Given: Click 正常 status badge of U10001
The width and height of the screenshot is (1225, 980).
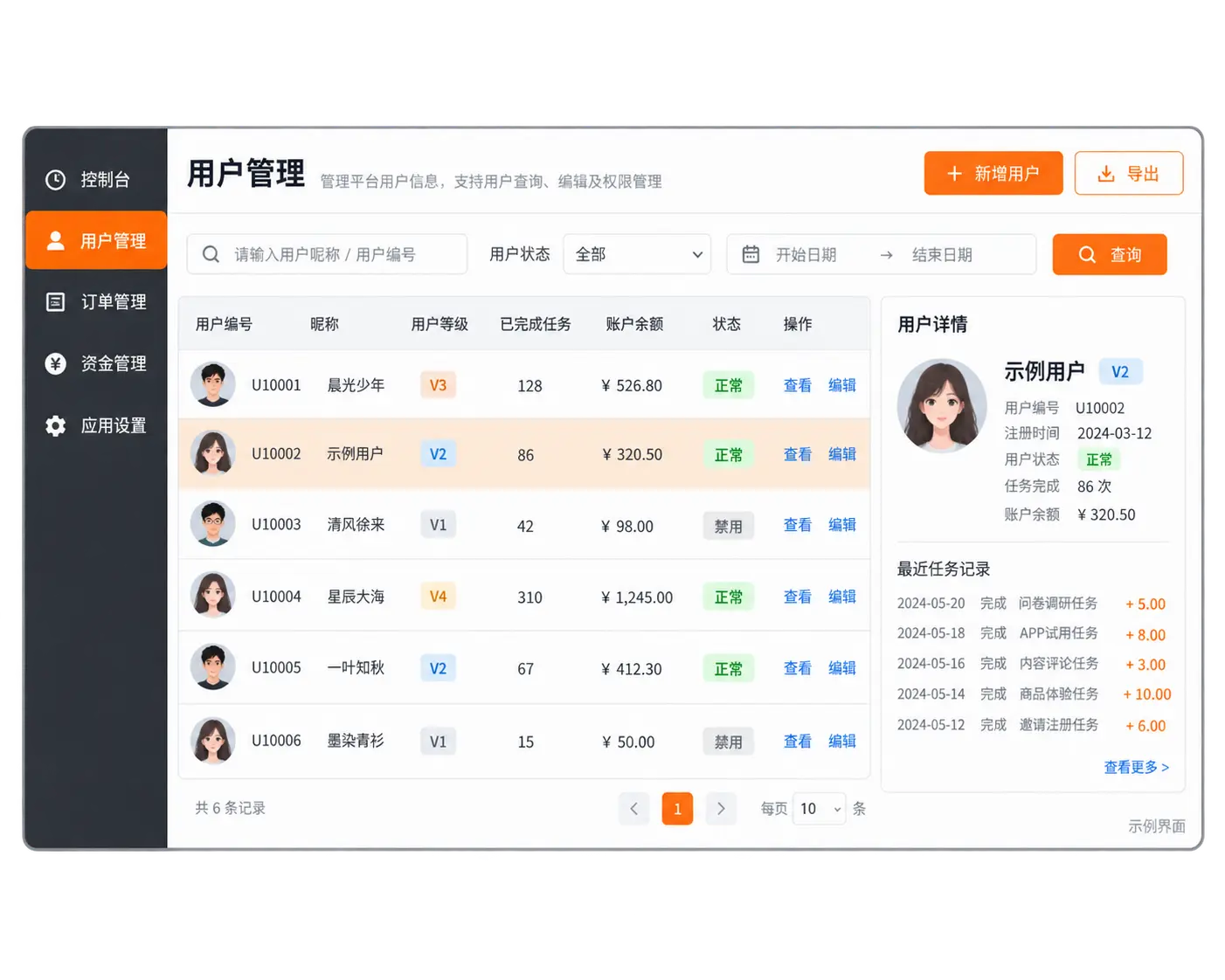Looking at the screenshot, I should coord(728,385).
